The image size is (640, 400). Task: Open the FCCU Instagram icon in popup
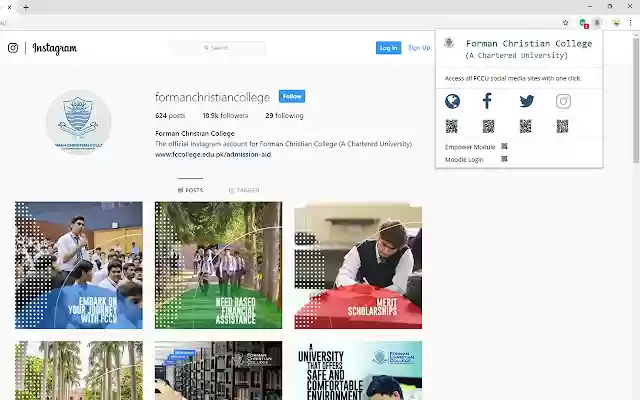point(563,101)
